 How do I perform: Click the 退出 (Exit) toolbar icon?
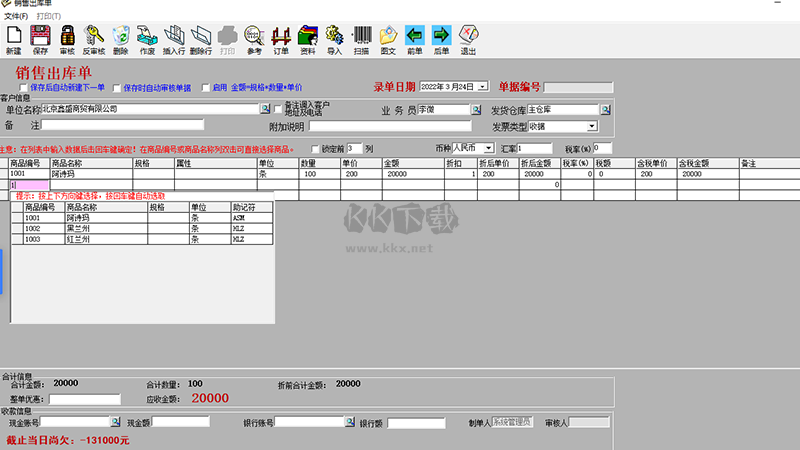[468, 39]
